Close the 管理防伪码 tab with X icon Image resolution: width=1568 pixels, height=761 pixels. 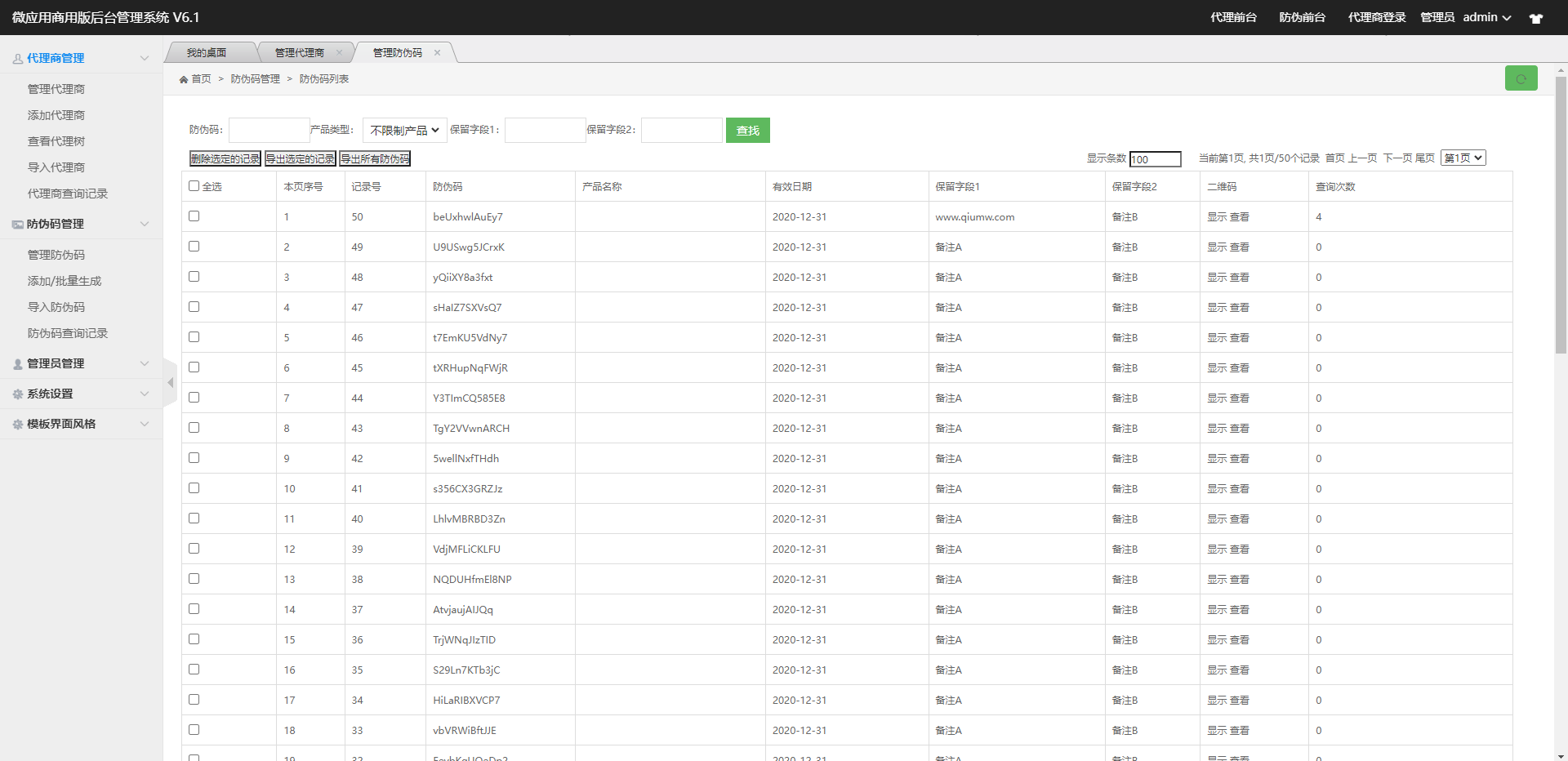pos(437,53)
